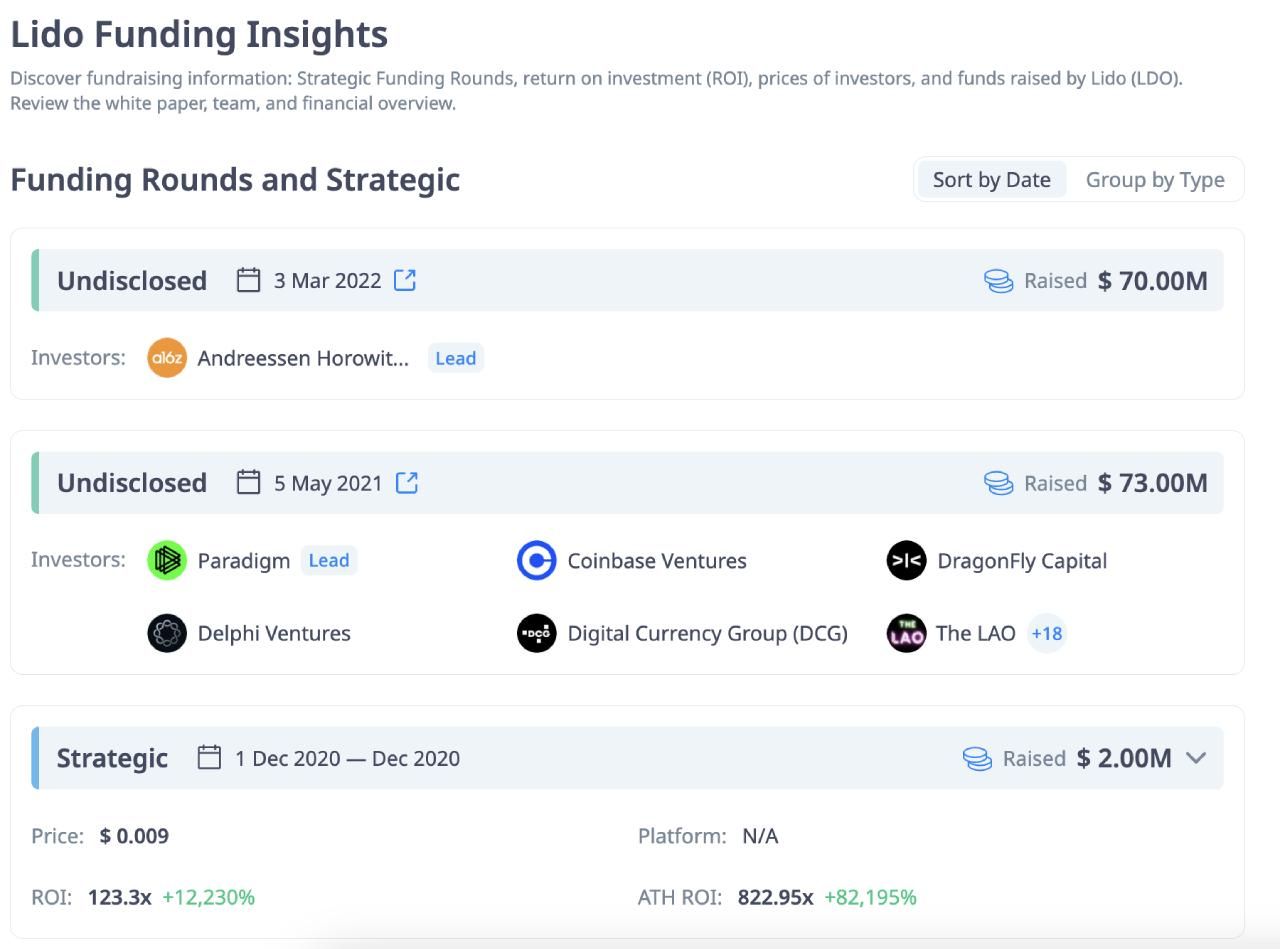Click the '+82,195%' ATH ROI percentage
This screenshot has width=1280, height=949.
click(x=870, y=897)
